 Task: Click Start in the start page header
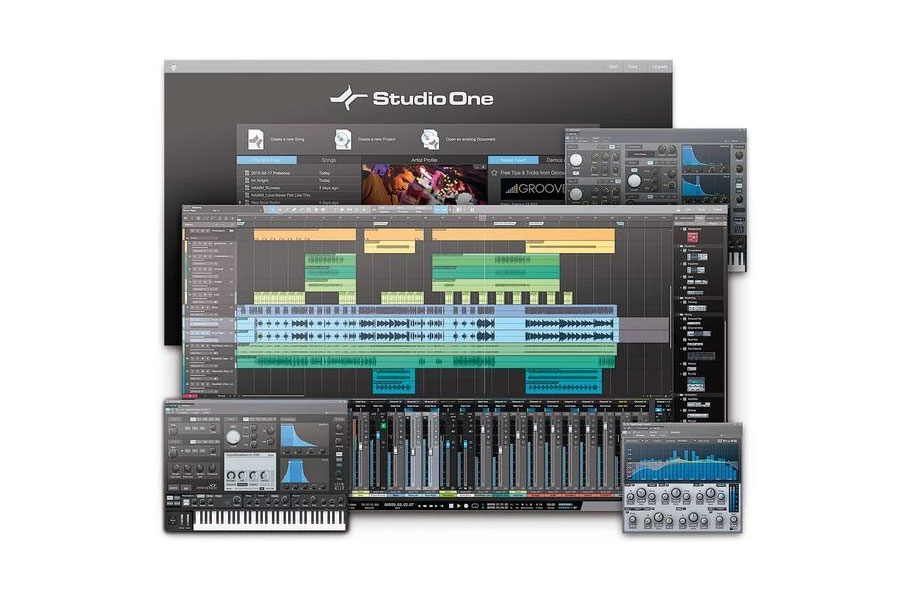click(x=613, y=67)
